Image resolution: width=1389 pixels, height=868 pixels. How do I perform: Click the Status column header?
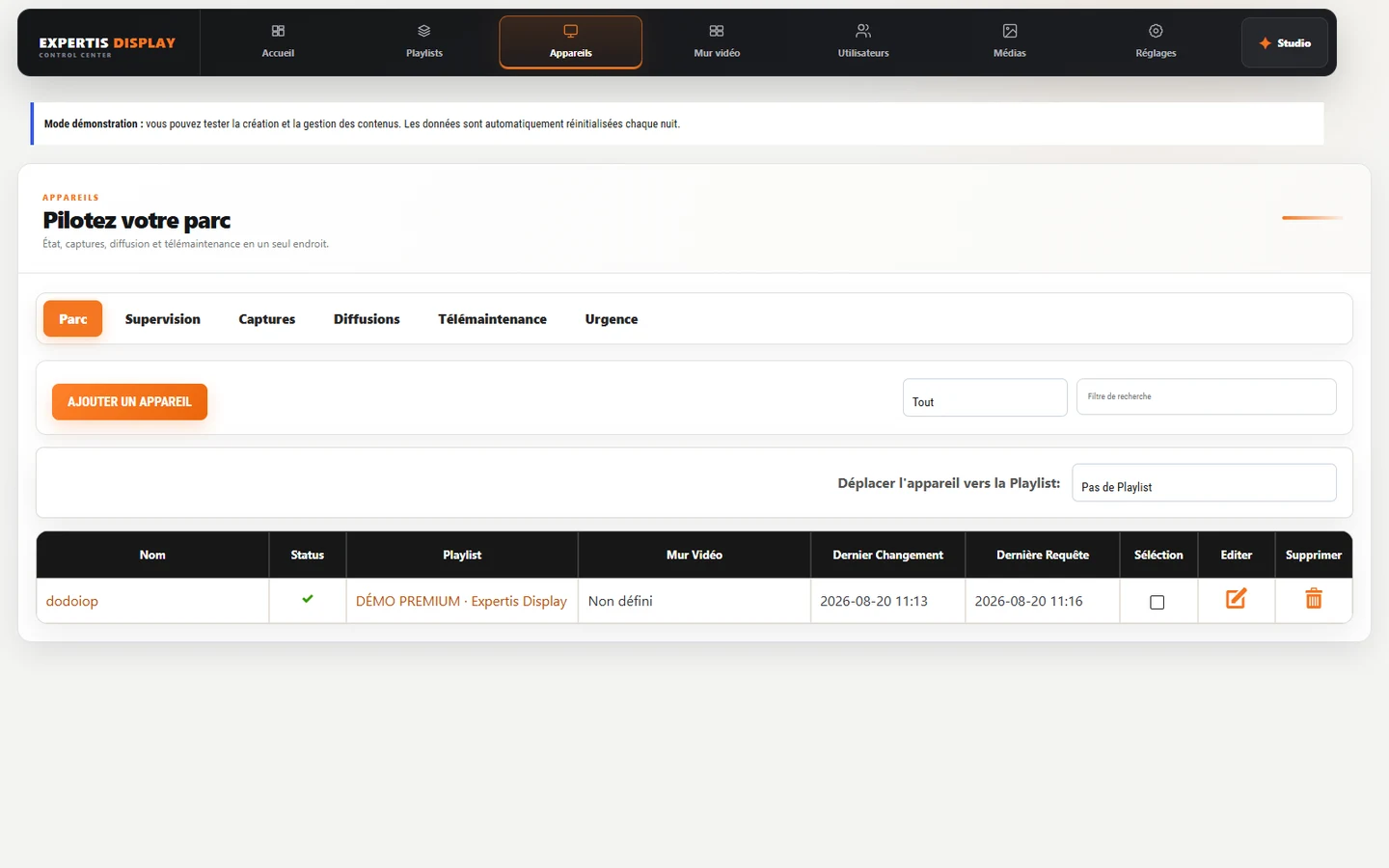[308, 555]
